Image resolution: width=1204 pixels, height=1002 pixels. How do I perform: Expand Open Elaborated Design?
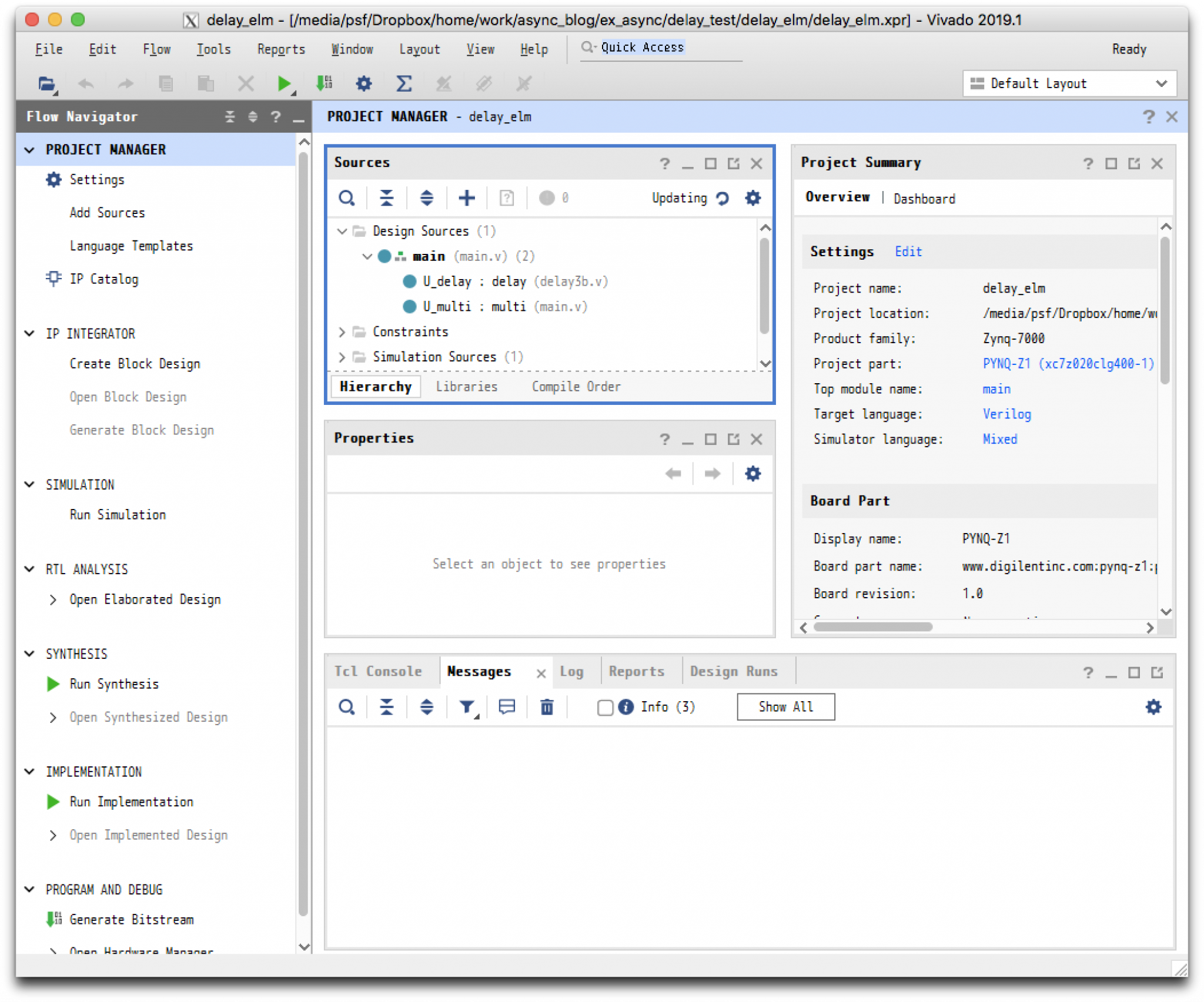pyautogui.click(x=53, y=599)
